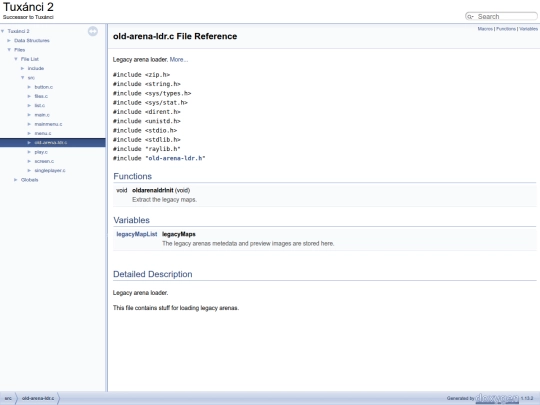Open screen.c in the file tree
The width and height of the screenshot is (540, 405).
point(44,161)
